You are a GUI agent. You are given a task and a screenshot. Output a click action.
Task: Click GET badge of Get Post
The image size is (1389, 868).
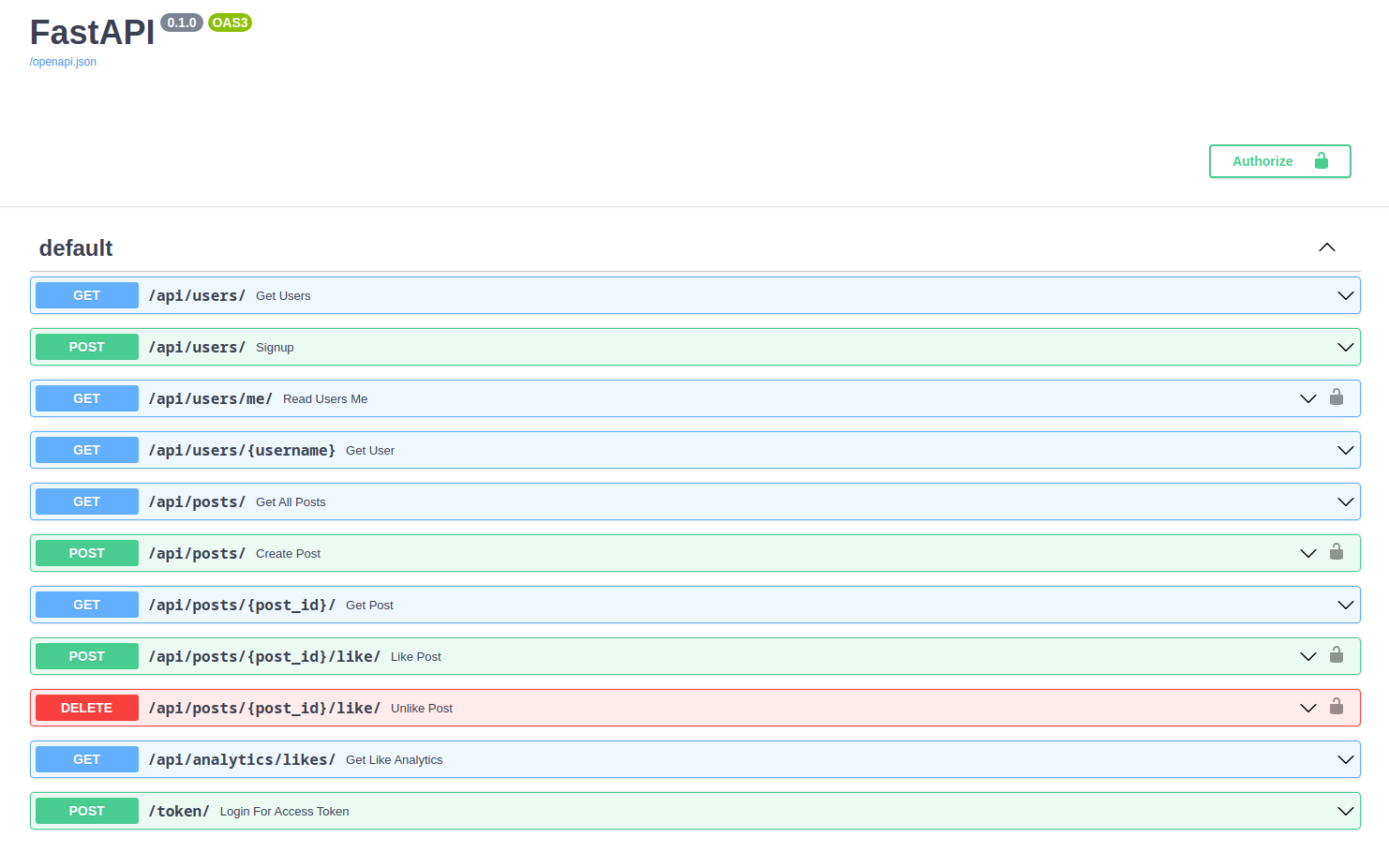coord(87,605)
